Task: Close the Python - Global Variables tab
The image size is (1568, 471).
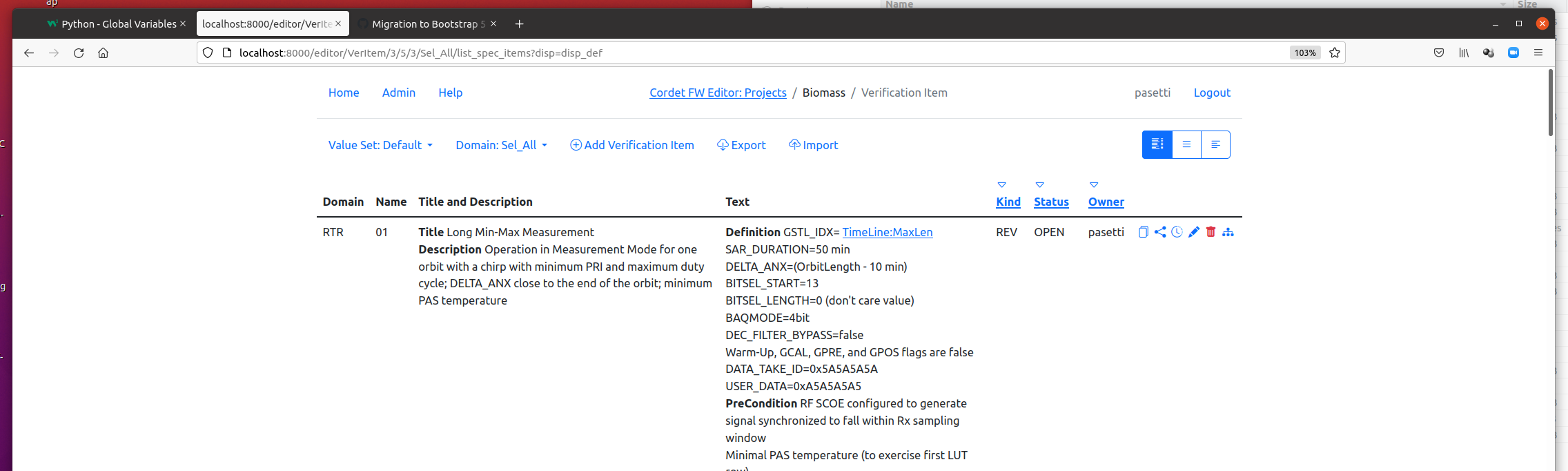Action: [183, 23]
